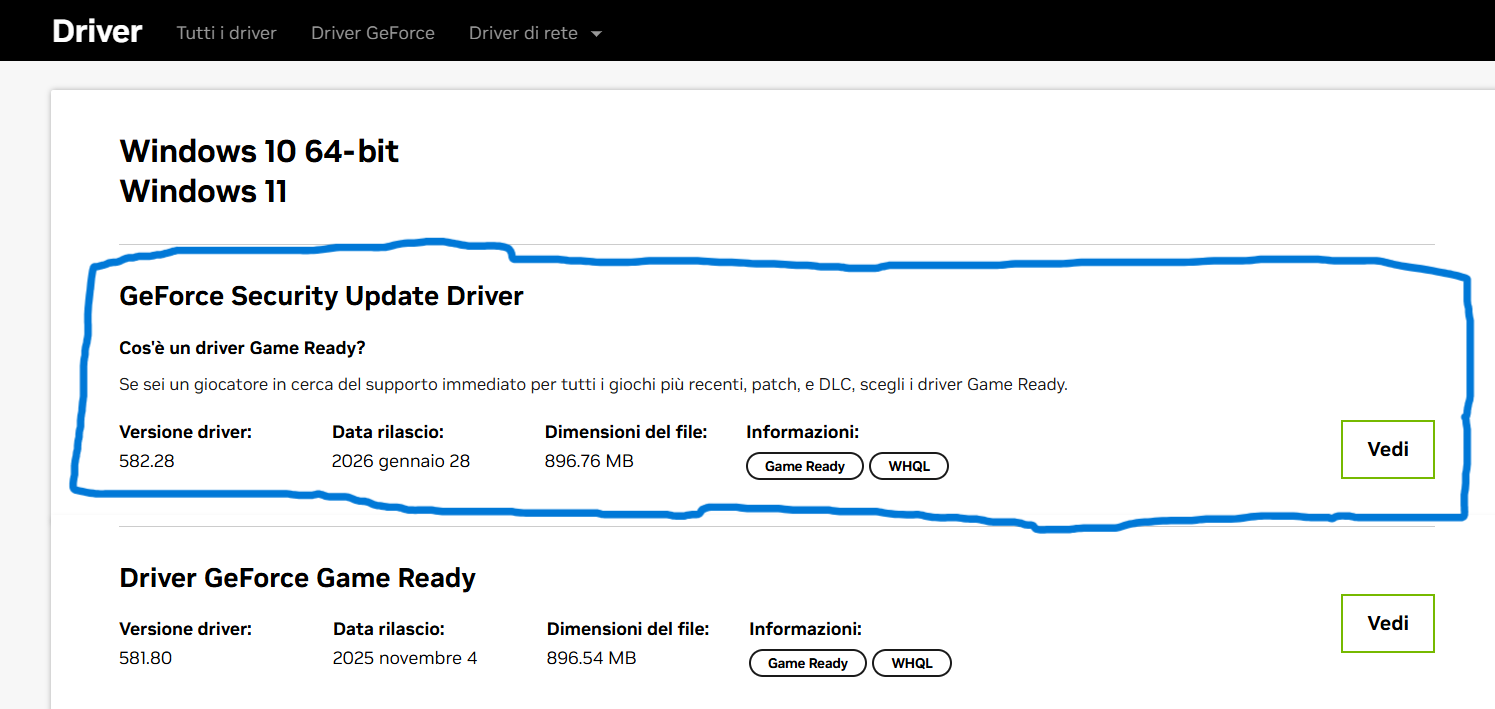
Task: Click file size 896.76 MB
Action: pos(589,461)
